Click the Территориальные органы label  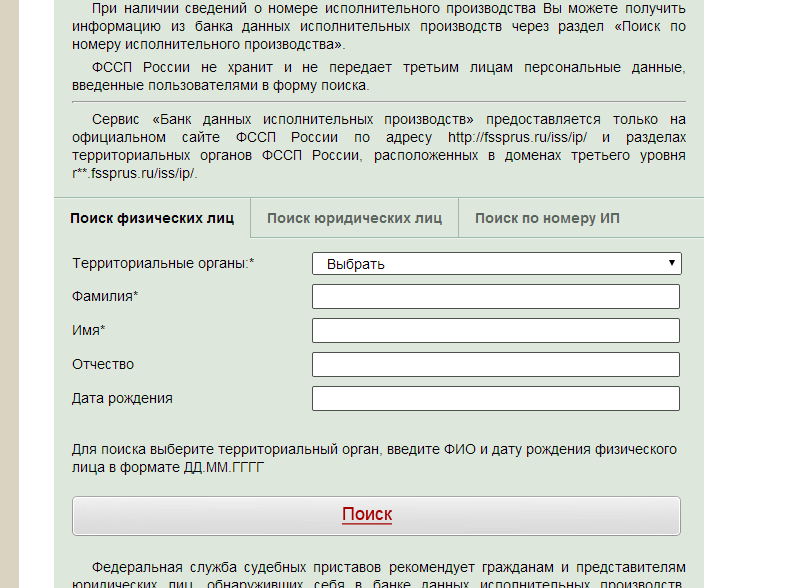[x=163, y=263]
